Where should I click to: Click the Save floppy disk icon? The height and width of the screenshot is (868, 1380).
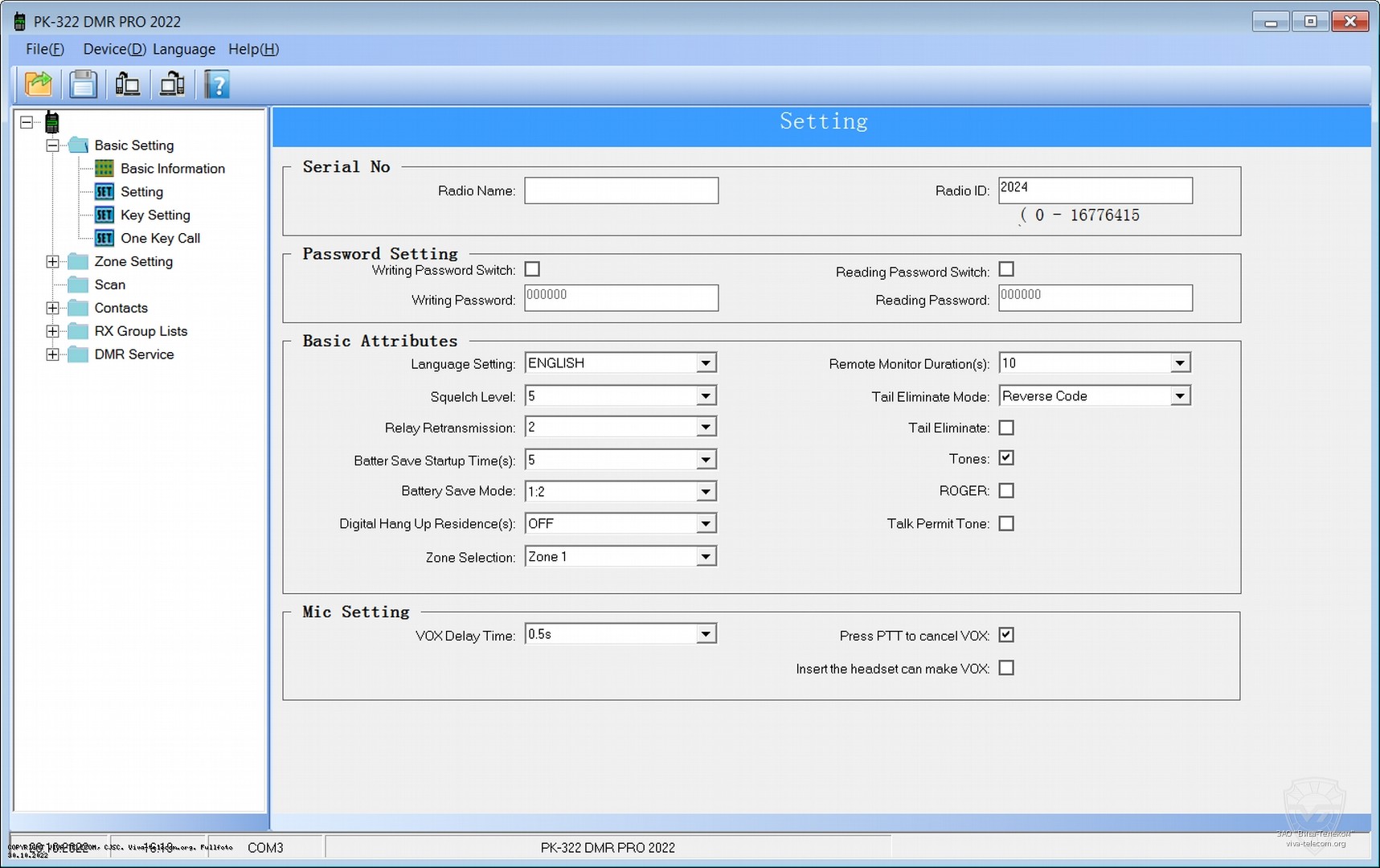pyautogui.click(x=83, y=84)
